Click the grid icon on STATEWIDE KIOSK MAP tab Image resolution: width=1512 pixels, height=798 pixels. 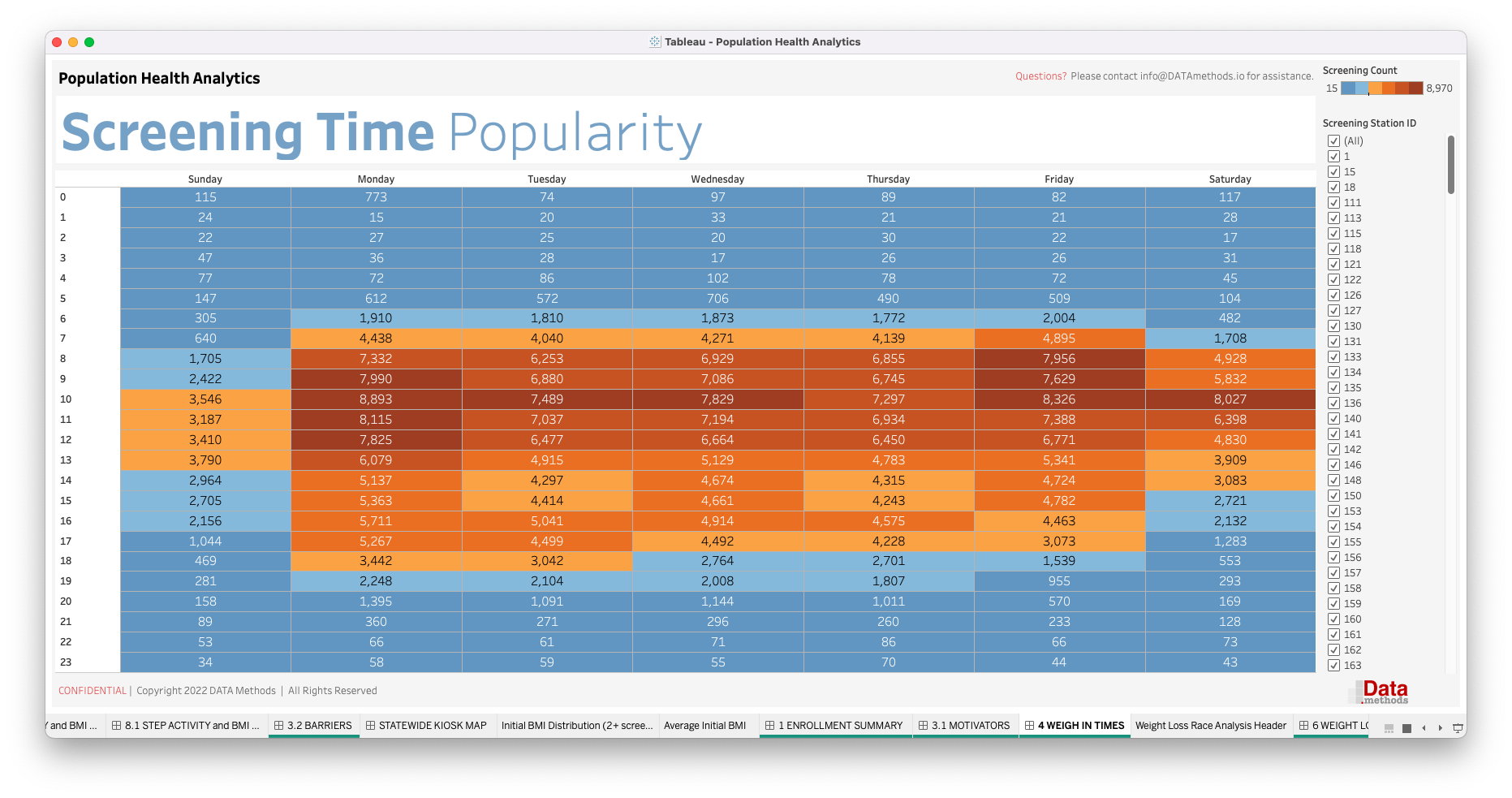coord(370,725)
